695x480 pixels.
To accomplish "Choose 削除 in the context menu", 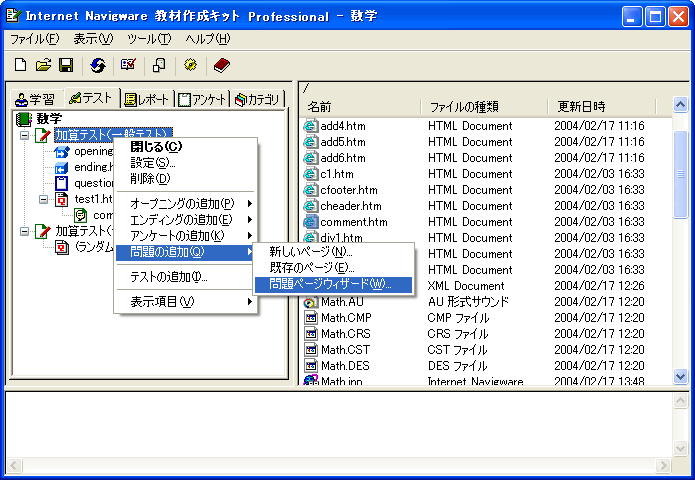I will (x=150, y=178).
